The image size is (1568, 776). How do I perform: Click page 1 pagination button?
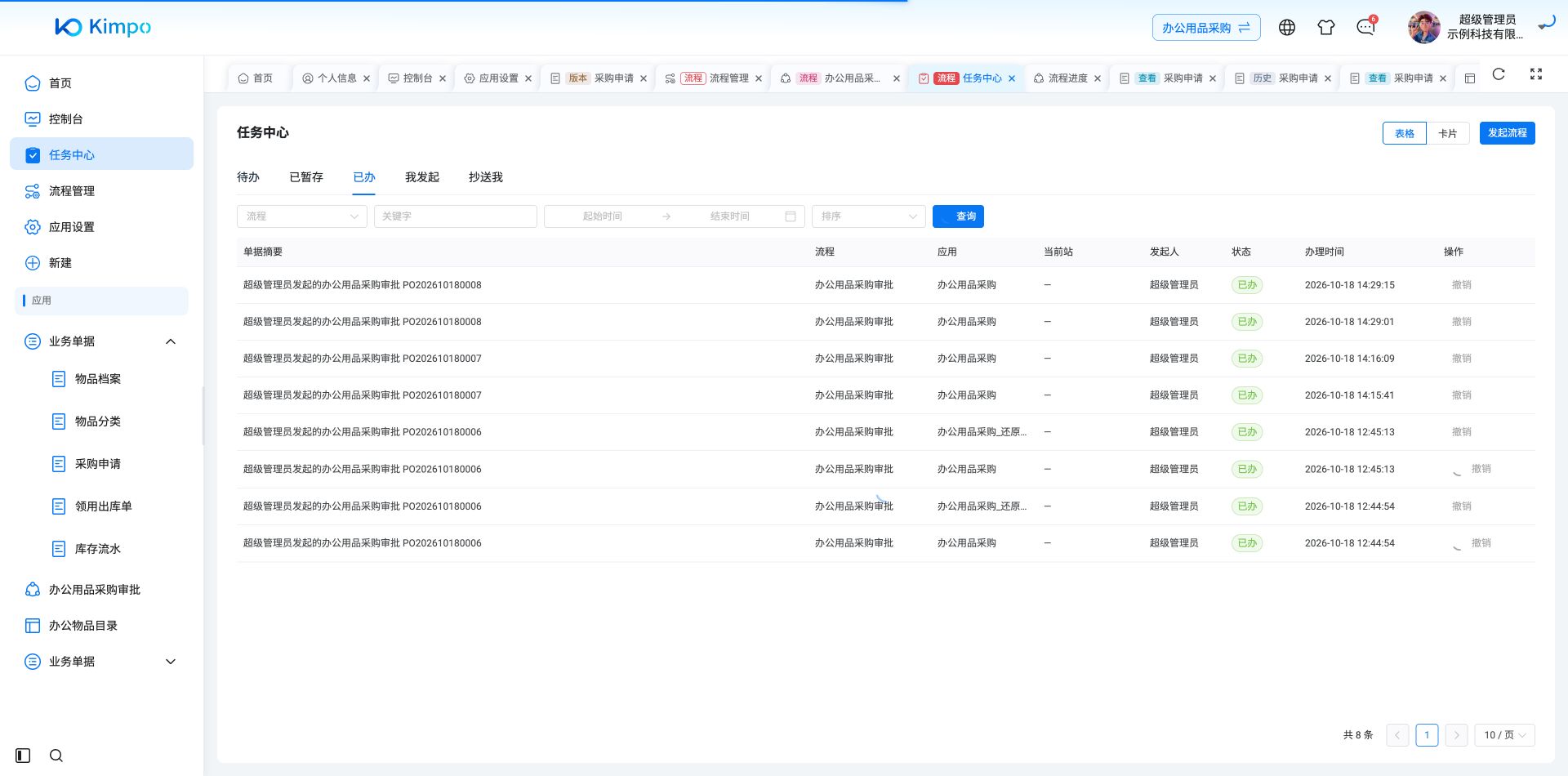pyautogui.click(x=1427, y=735)
